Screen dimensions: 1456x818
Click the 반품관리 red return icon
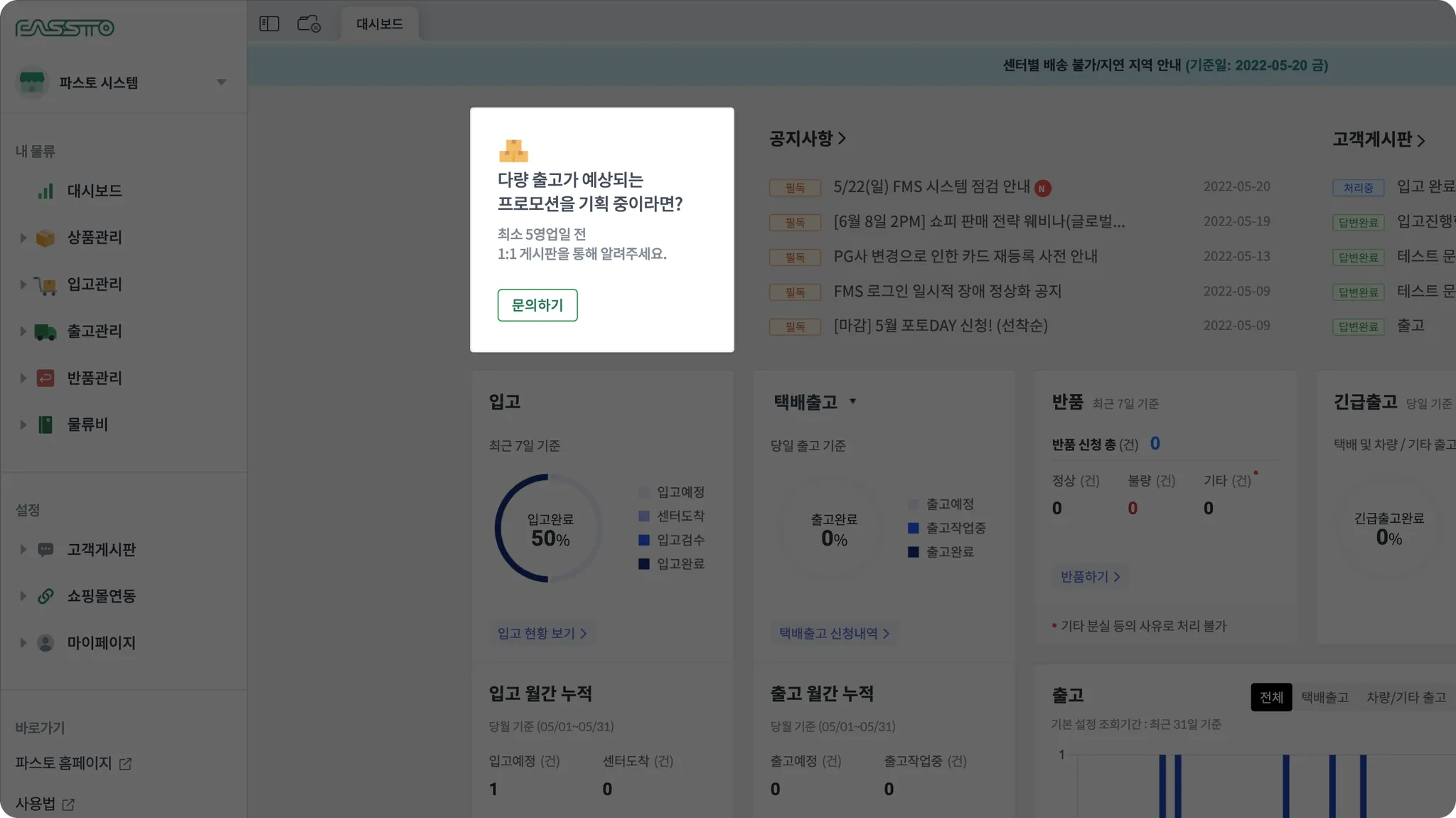pyautogui.click(x=45, y=378)
